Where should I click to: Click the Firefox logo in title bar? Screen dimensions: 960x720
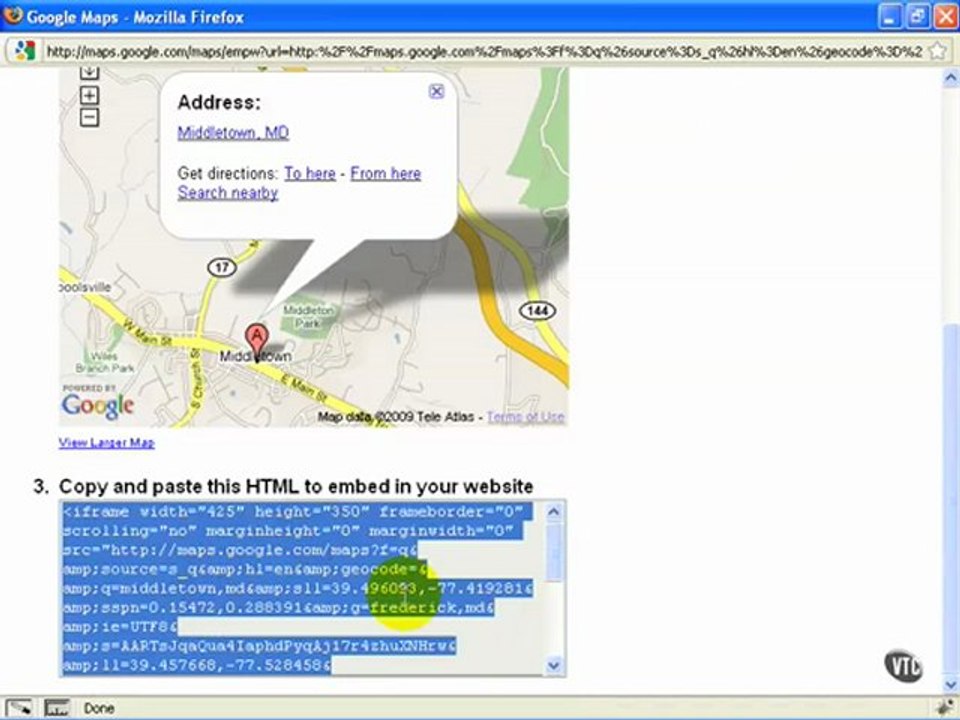coord(12,15)
